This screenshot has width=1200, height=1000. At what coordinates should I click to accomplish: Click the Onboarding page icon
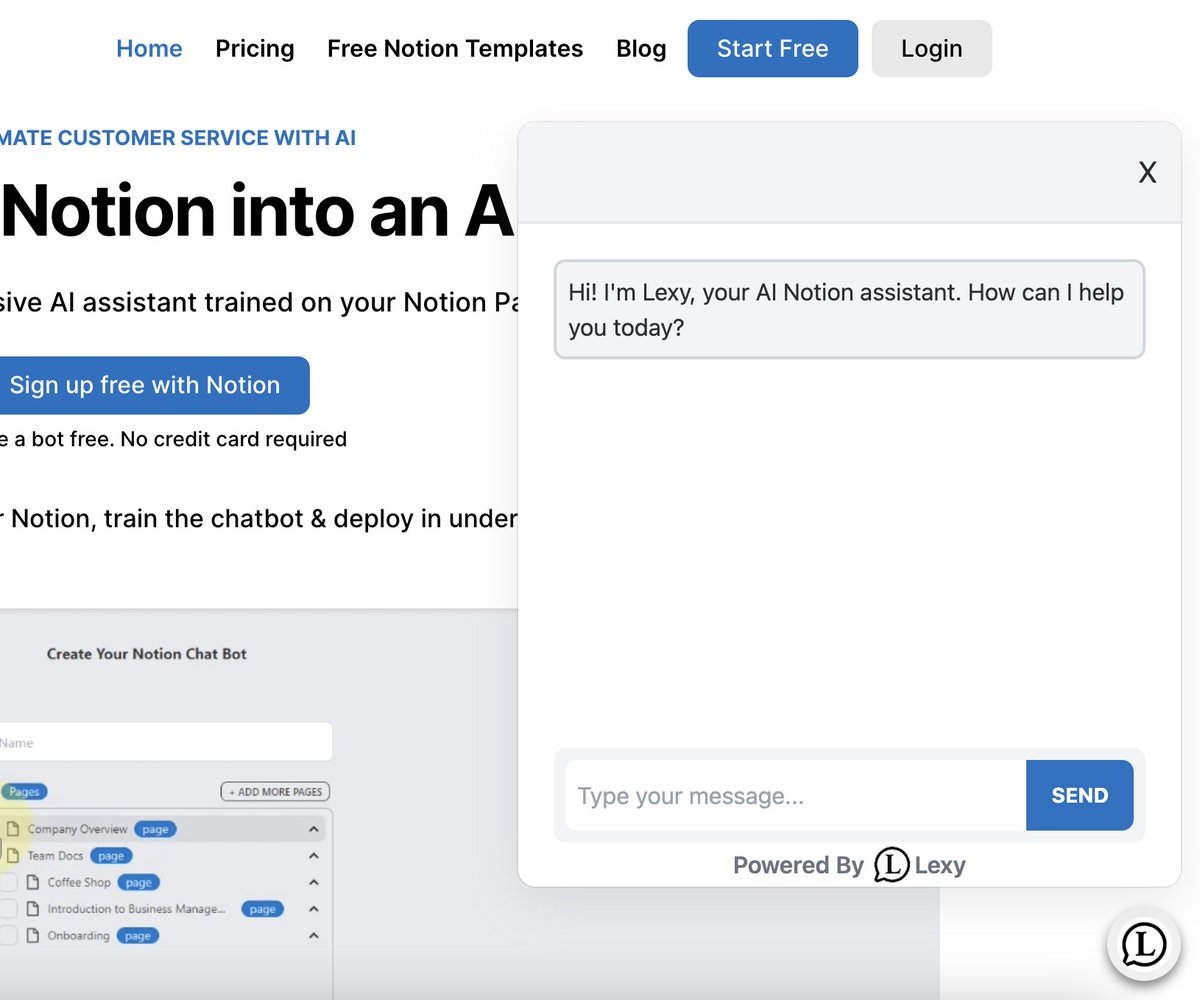point(33,936)
